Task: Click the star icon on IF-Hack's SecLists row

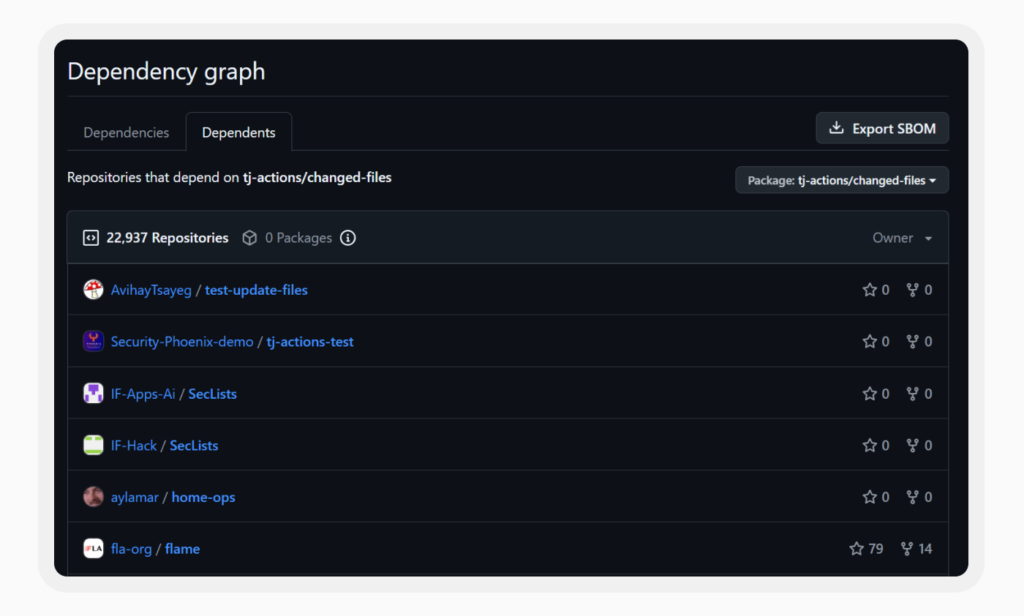Action: pyautogui.click(x=868, y=445)
